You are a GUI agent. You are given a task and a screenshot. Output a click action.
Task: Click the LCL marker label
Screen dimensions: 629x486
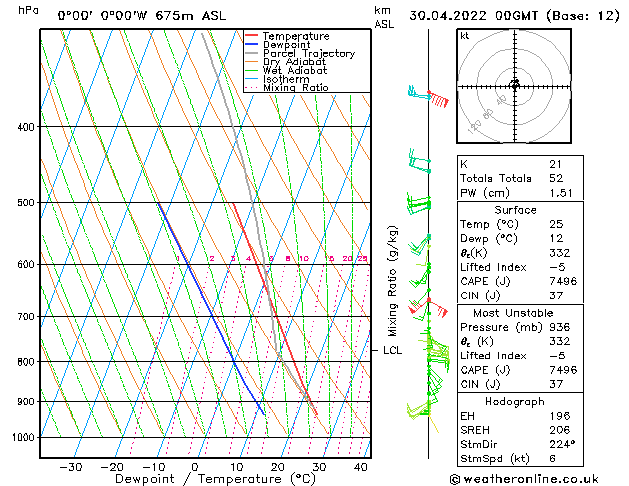[x=392, y=351]
